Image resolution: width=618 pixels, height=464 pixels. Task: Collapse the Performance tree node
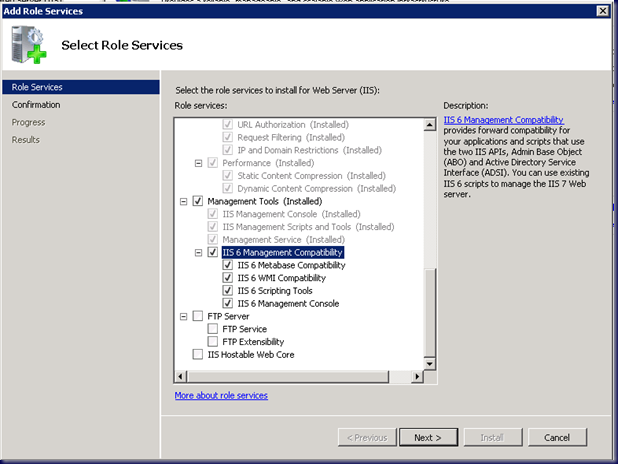198,163
